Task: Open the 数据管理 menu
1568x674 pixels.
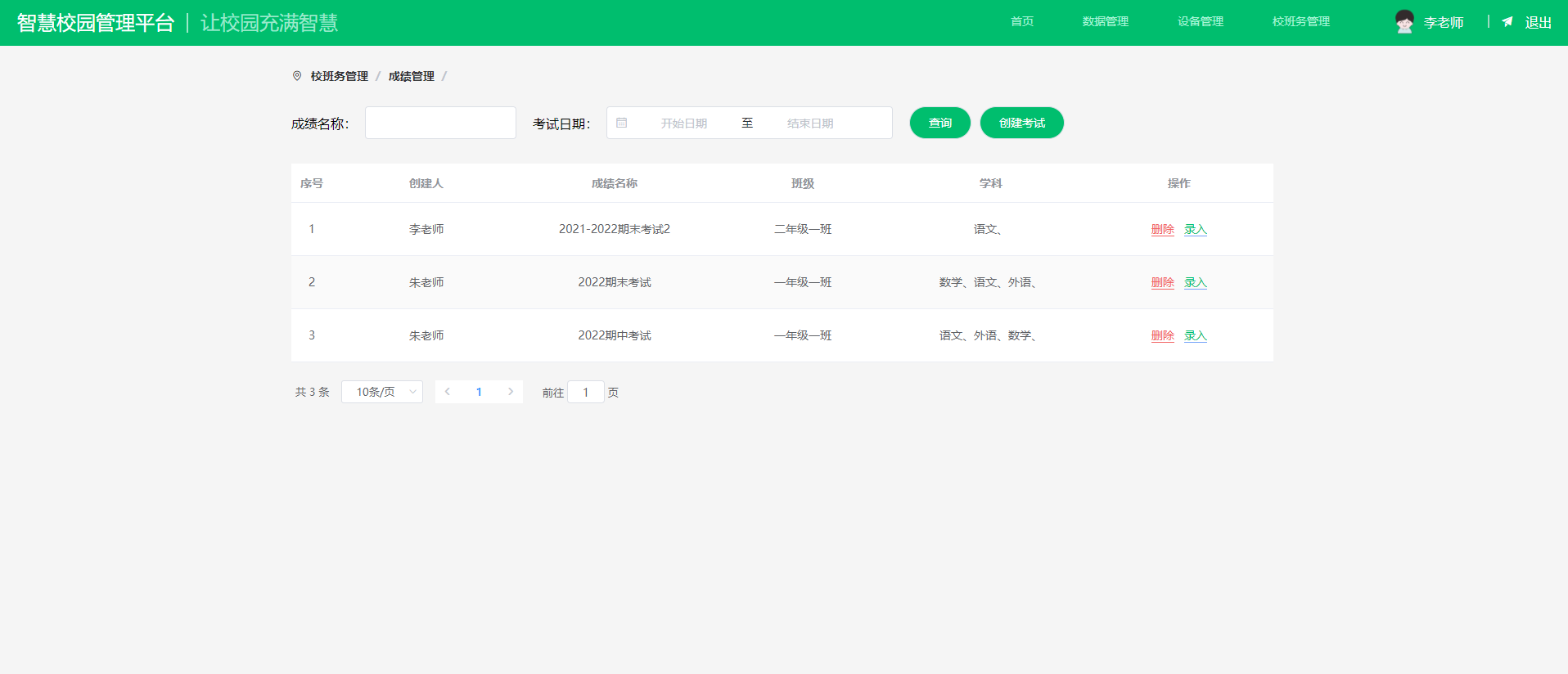Action: 1105,22
